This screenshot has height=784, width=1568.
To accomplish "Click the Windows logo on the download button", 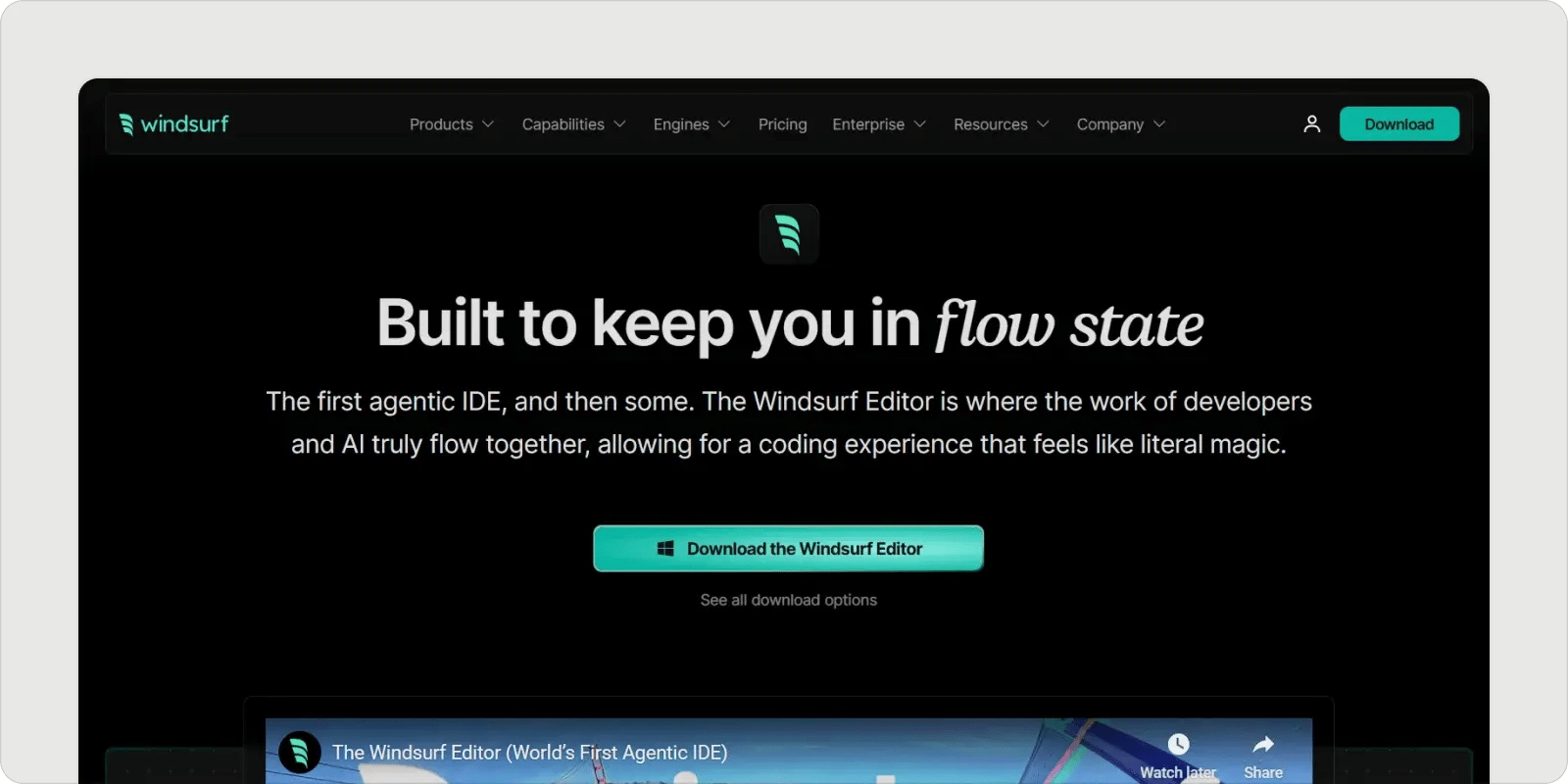I will [665, 549].
